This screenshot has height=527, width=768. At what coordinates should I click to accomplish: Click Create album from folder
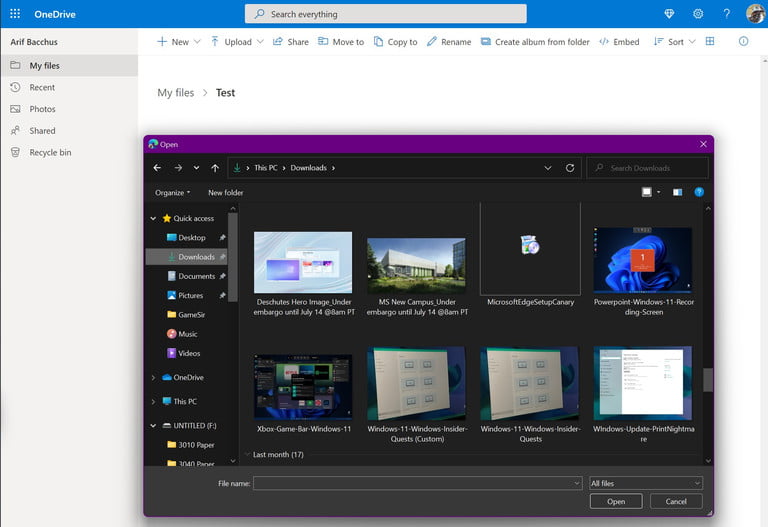(535, 42)
